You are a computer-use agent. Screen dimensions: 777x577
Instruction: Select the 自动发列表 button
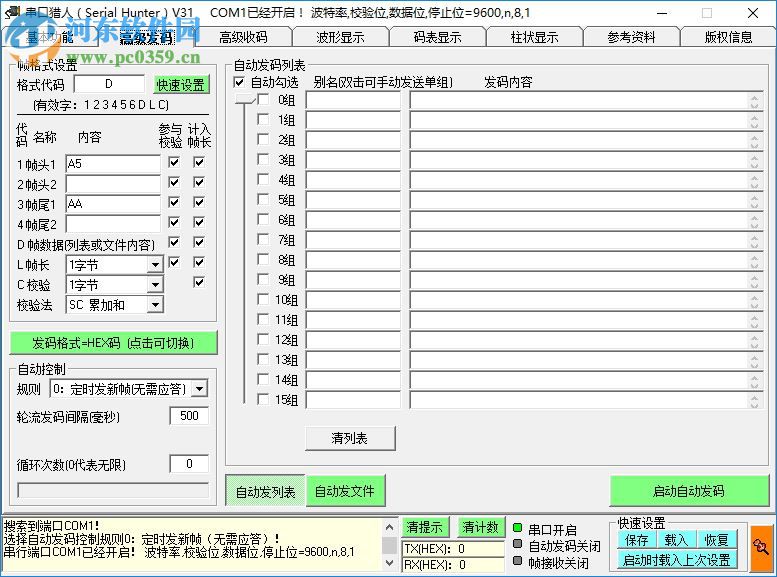(x=265, y=491)
